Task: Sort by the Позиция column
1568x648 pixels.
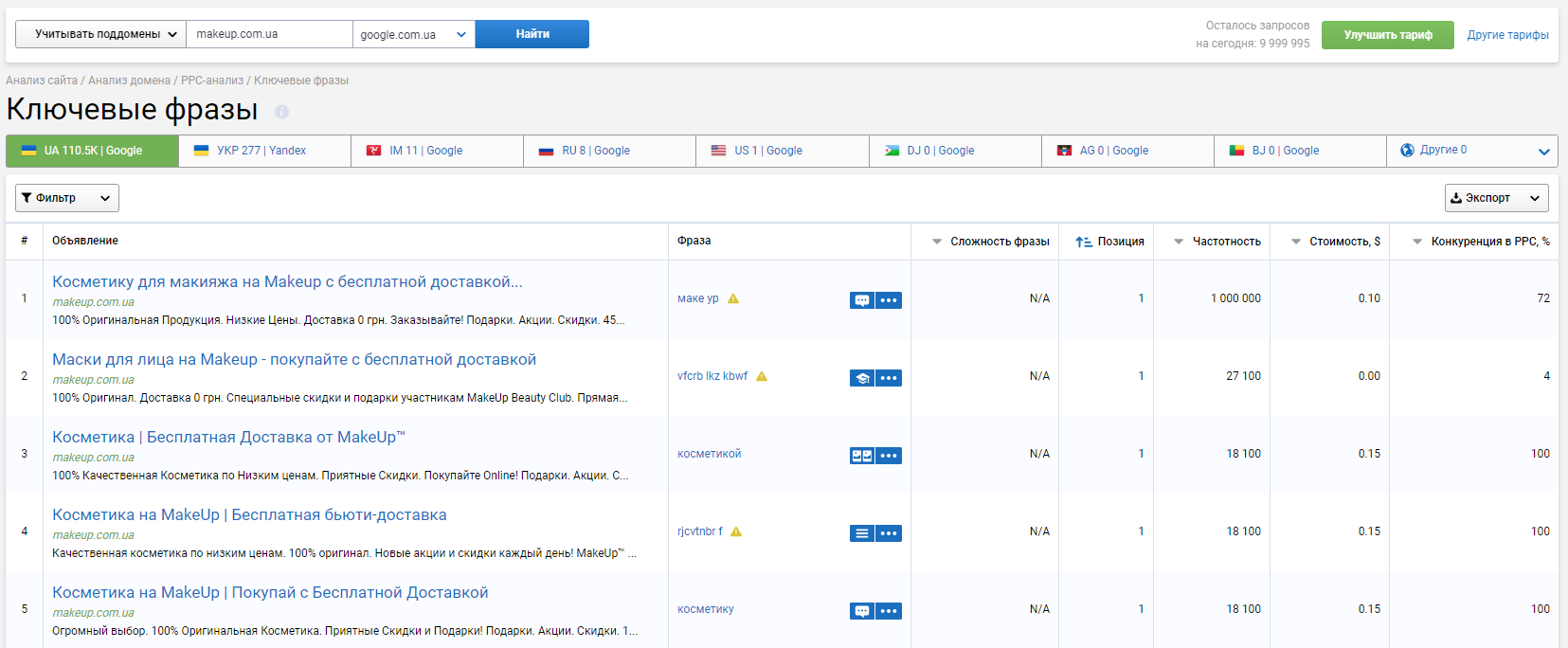Action: [x=1109, y=242]
